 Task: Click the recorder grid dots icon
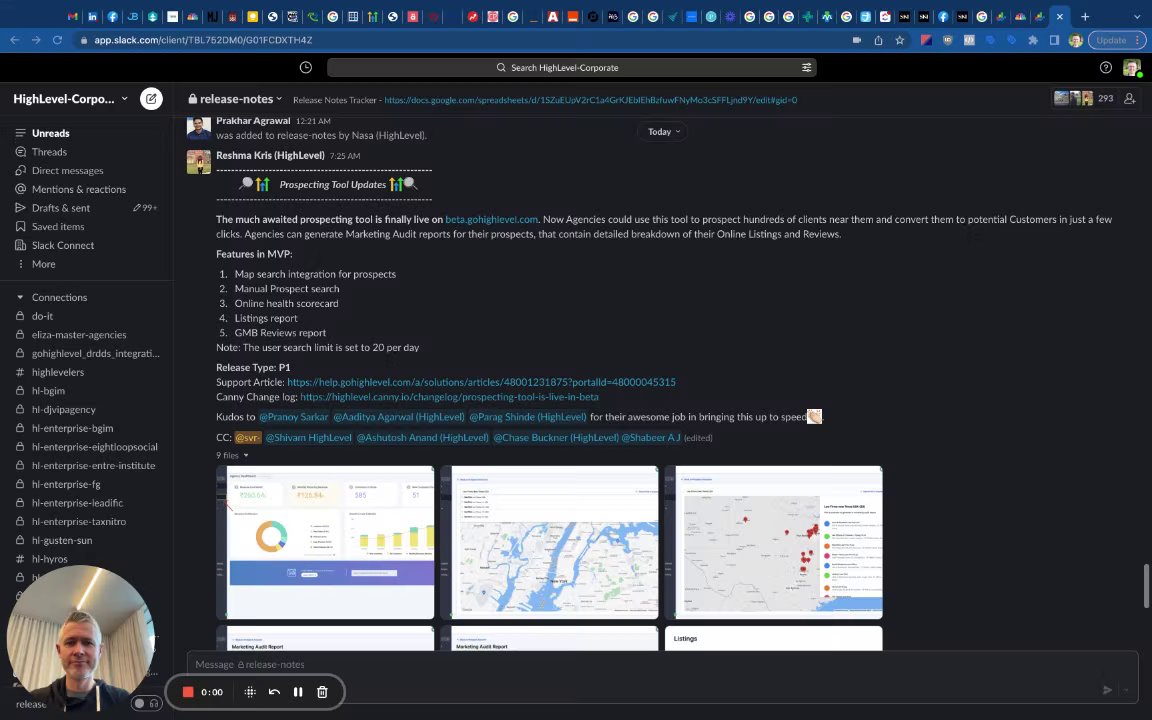(250, 692)
